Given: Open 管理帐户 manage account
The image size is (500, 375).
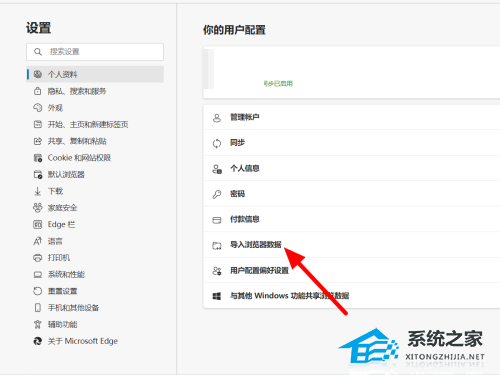Looking at the screenshot, I should (x=352, y=117).
